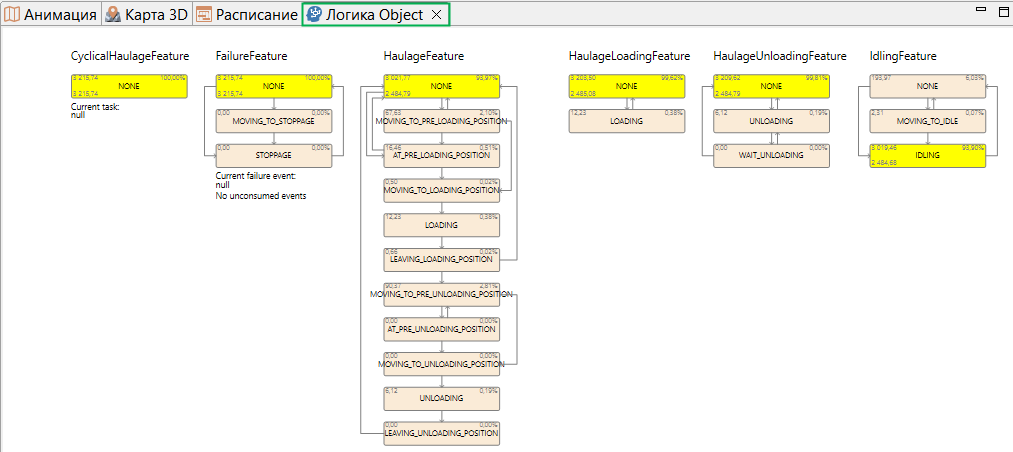Click the HaulageLoadingFeature heading
1013x452 pixels.
pos(629,56)
